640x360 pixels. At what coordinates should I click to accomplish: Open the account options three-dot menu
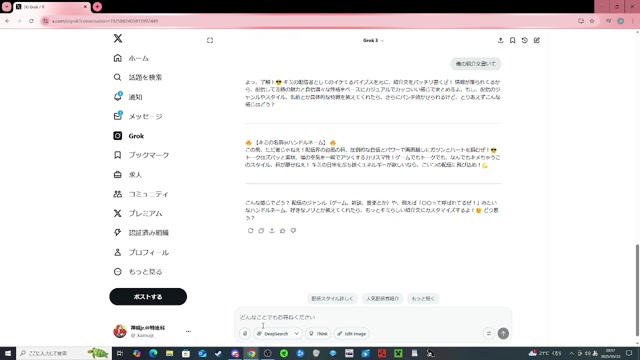pyautogui.click(x=188, y=331)
